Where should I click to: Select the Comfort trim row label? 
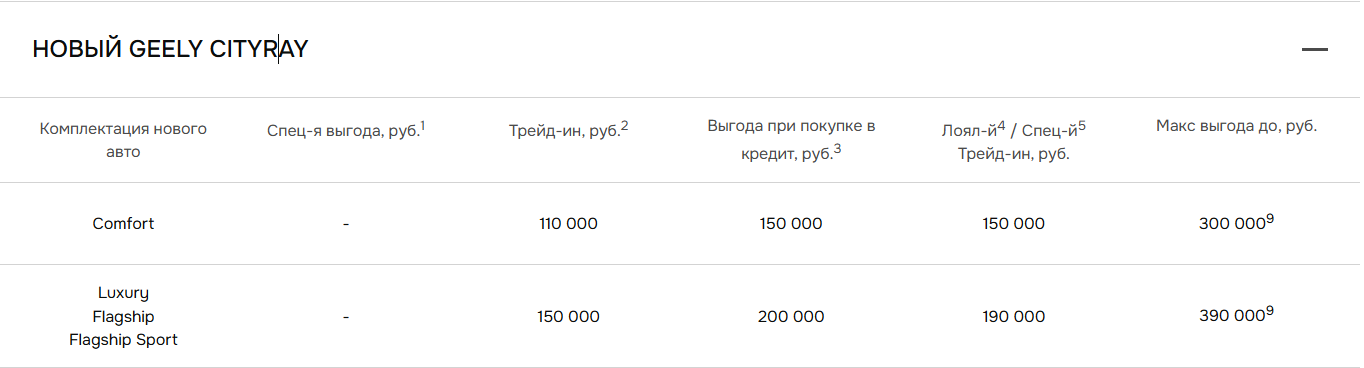(123, 224)
